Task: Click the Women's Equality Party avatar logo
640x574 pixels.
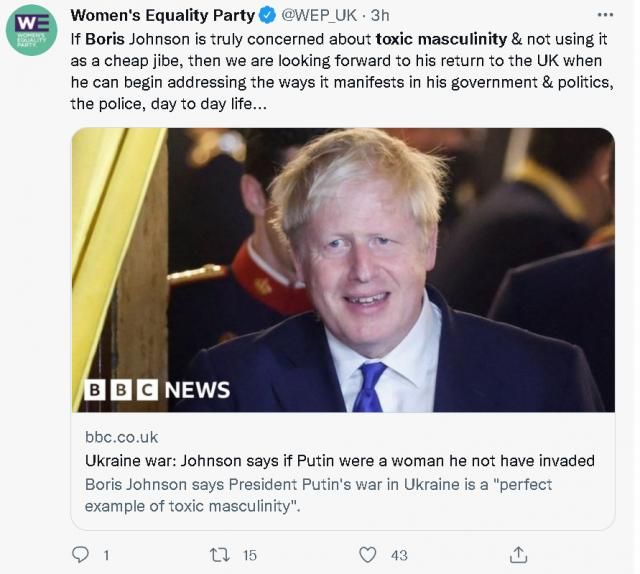Action: coord(31,29)
